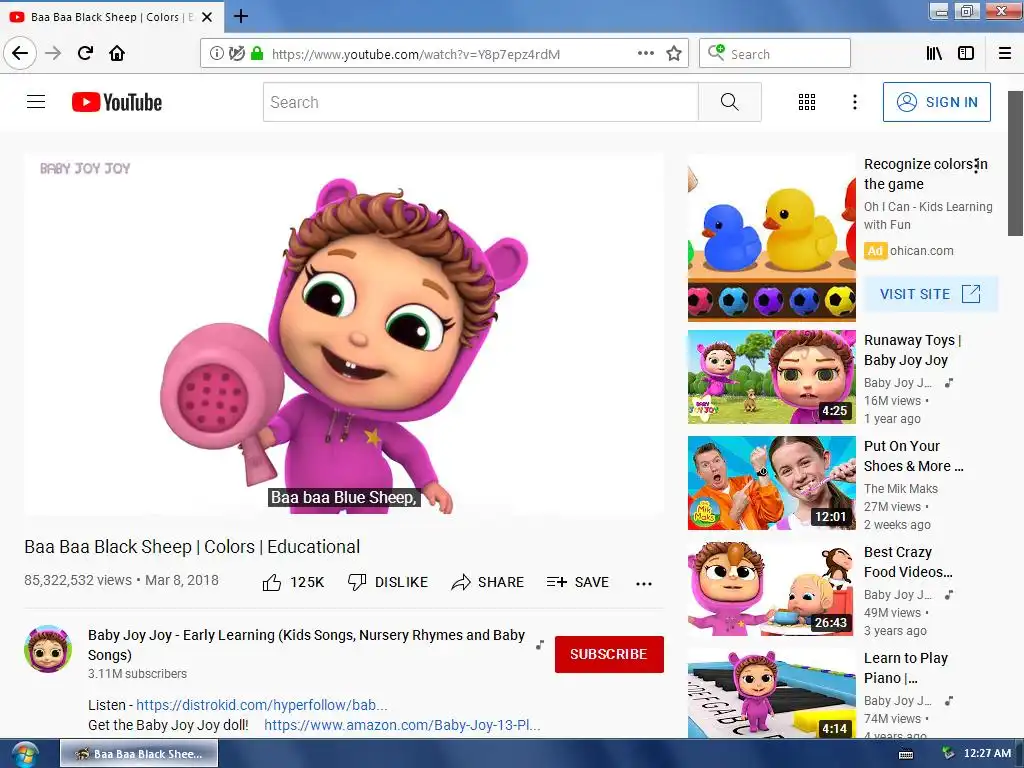
Task: Open page actions three-dot menu in address bar
Action: pos(645,54)
